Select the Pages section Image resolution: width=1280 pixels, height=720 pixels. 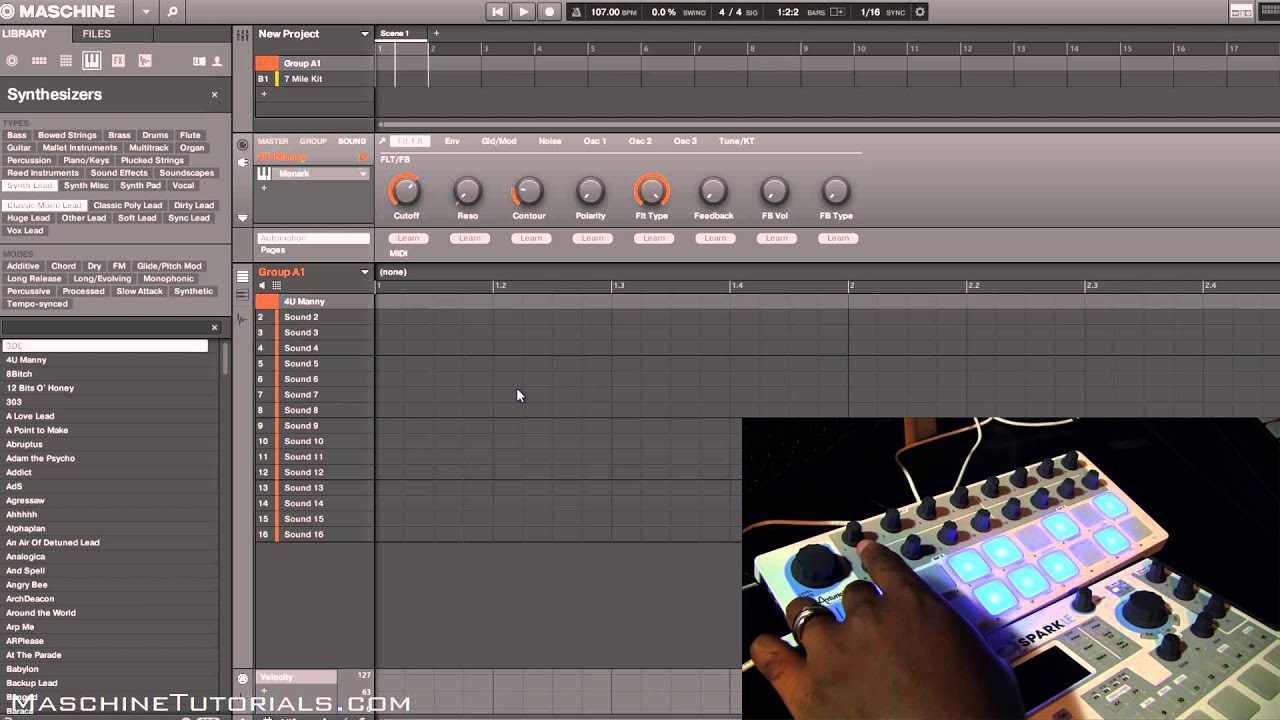(273, 250)
